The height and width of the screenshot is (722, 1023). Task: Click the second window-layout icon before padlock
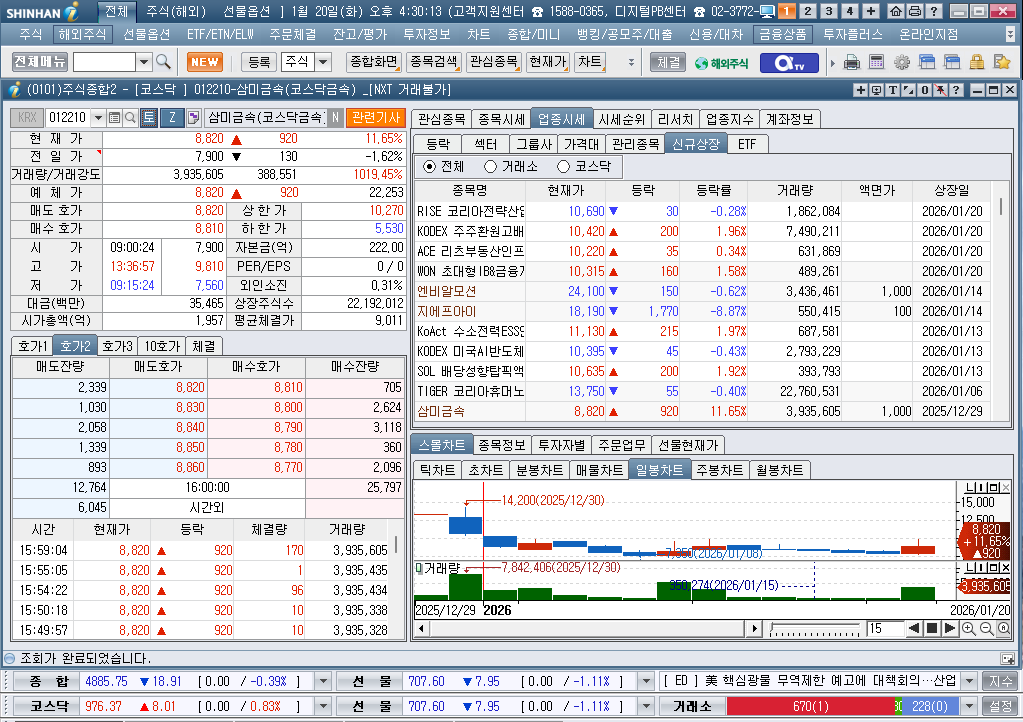click(952, 63)
